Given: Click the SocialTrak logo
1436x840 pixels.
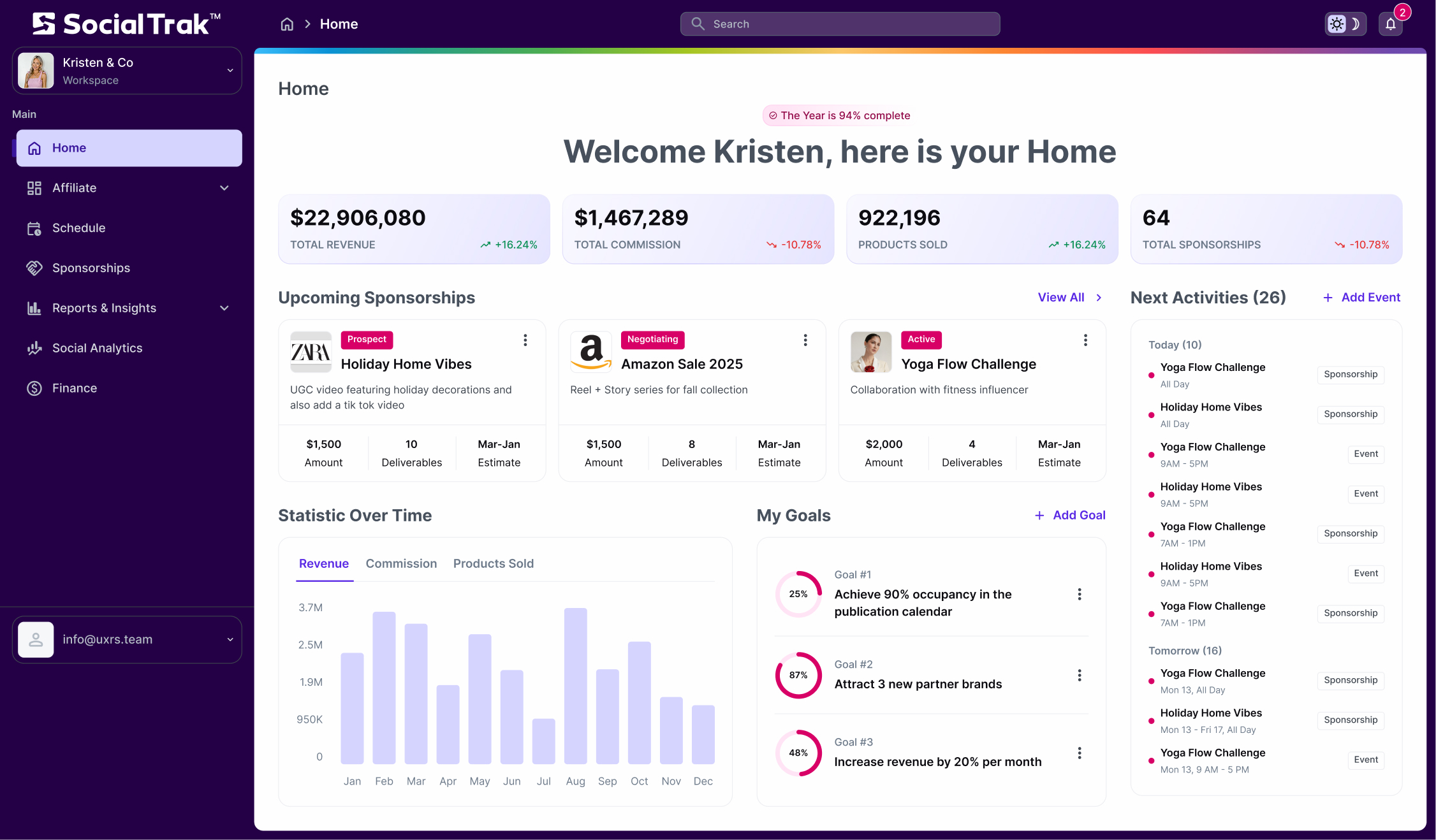Looking at the screenshot, I should click(x=126, y=24).
